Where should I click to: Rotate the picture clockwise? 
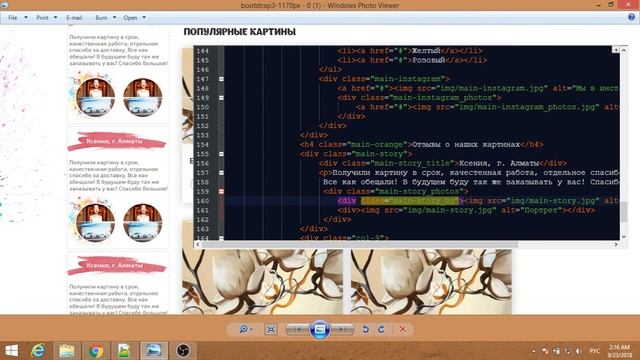tap(381, 329)
